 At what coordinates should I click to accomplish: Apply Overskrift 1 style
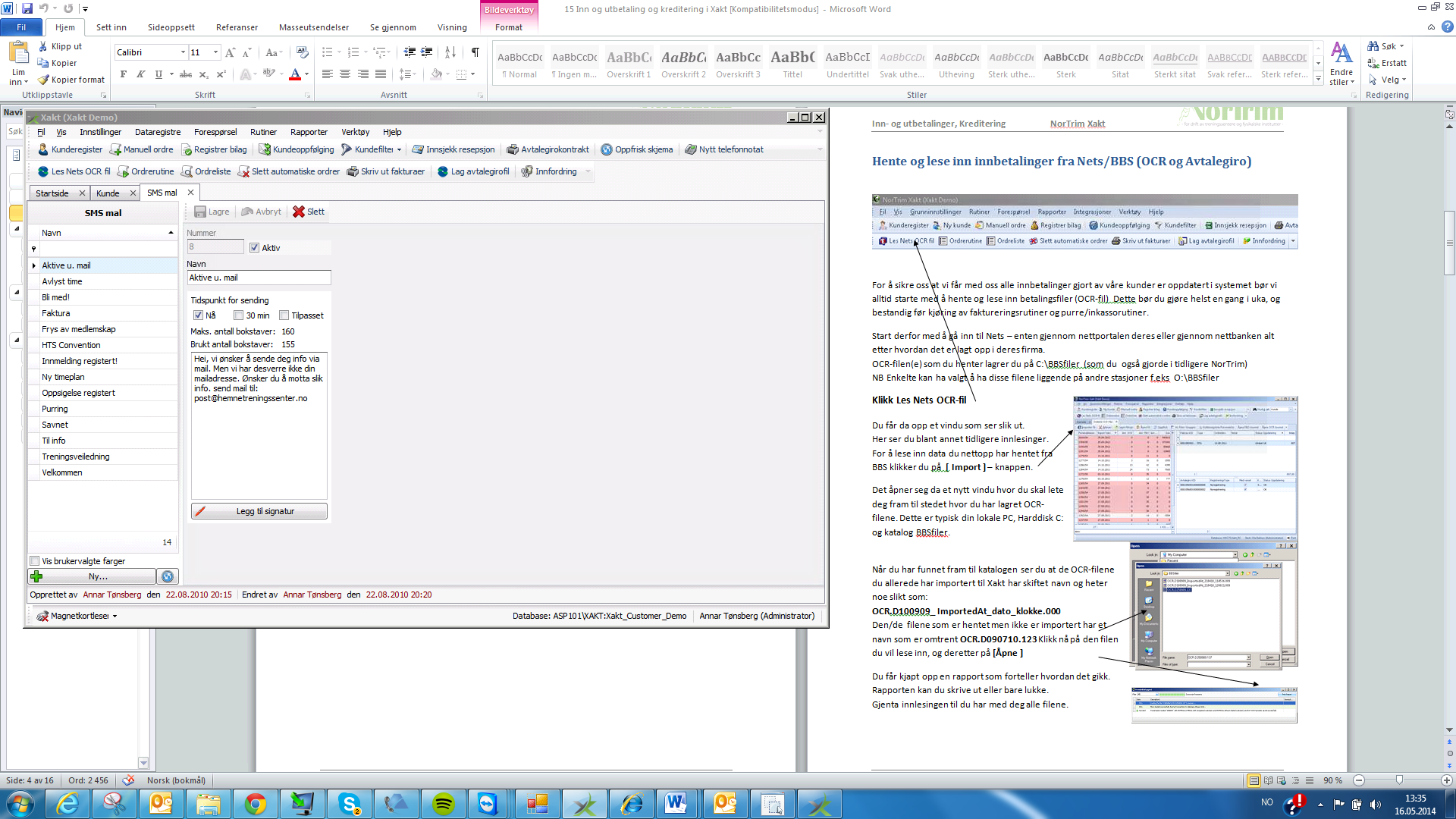(629, 64)
